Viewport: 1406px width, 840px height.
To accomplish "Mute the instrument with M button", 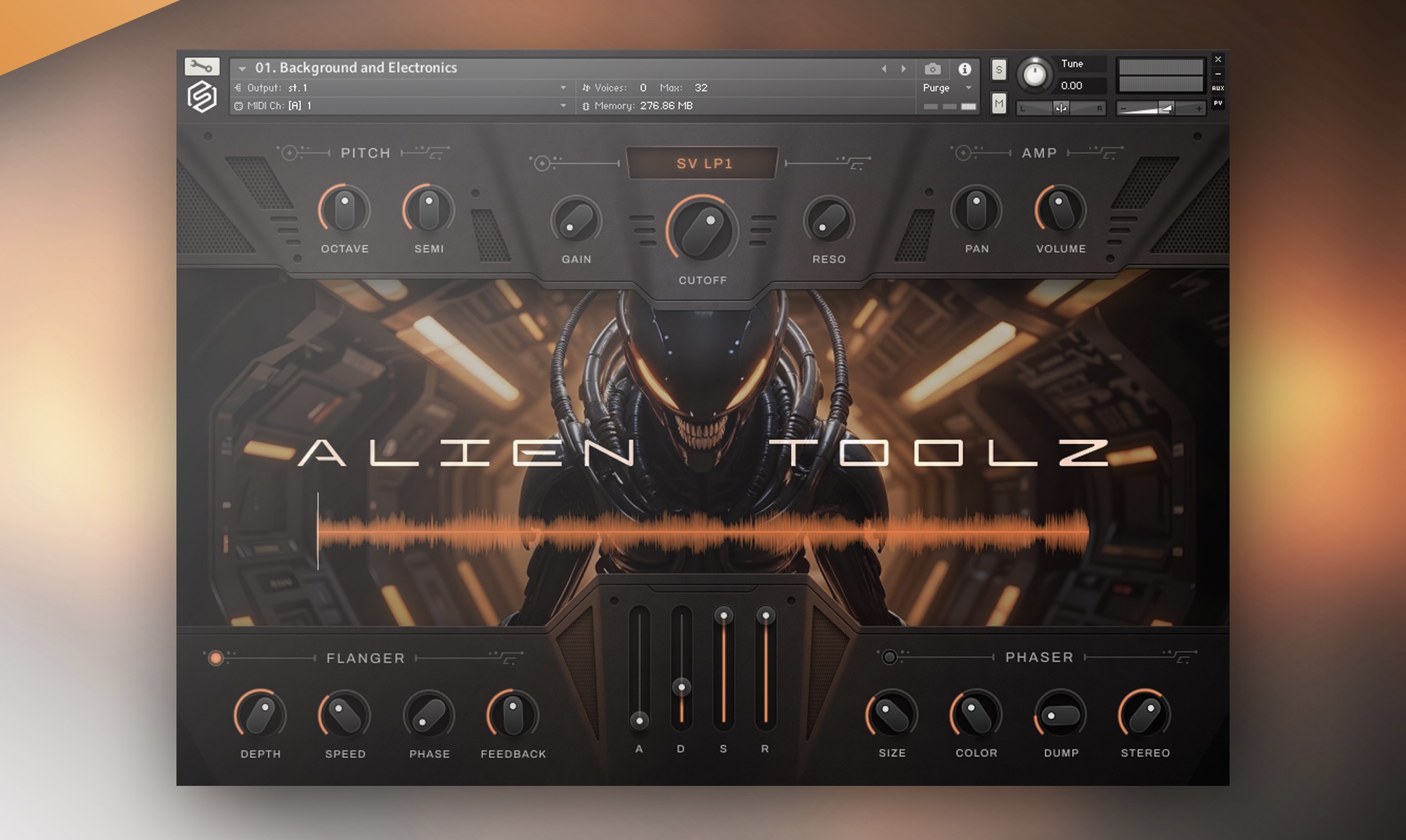I will pyautogui.click(x=998, y=103).
